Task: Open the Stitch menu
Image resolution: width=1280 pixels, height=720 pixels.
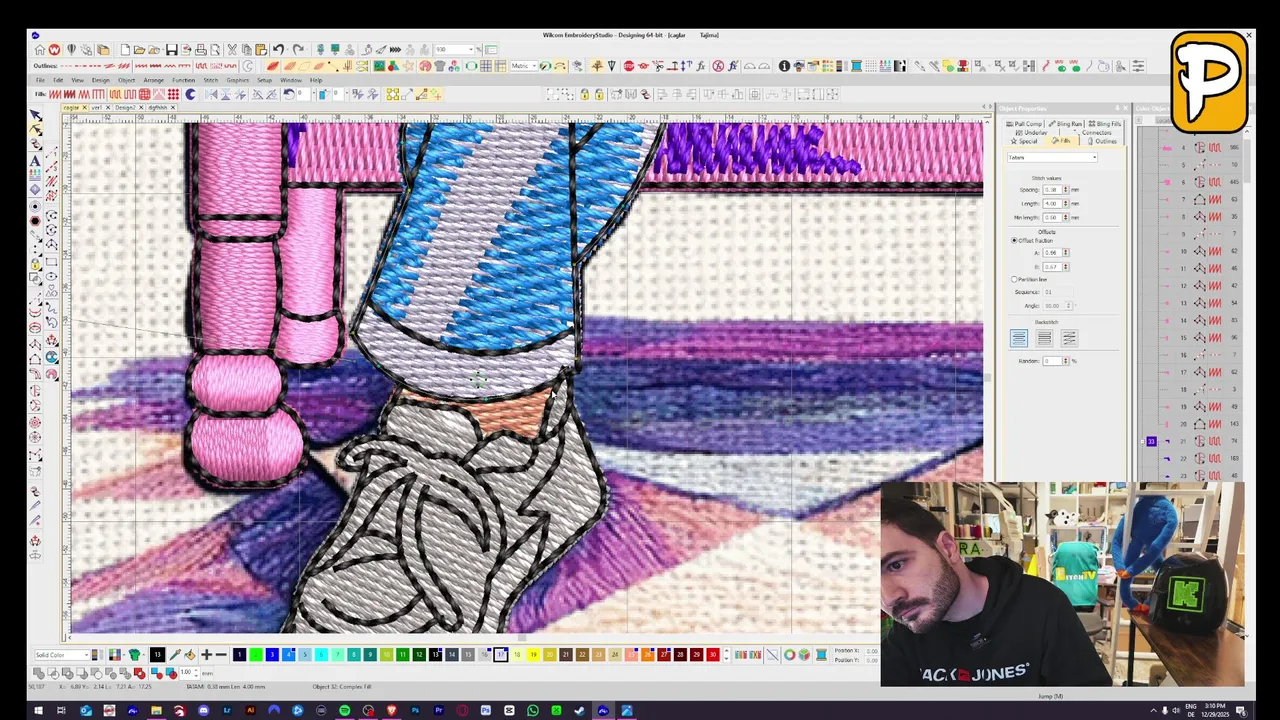Action: pyautogui.click(x=211, y=80)
